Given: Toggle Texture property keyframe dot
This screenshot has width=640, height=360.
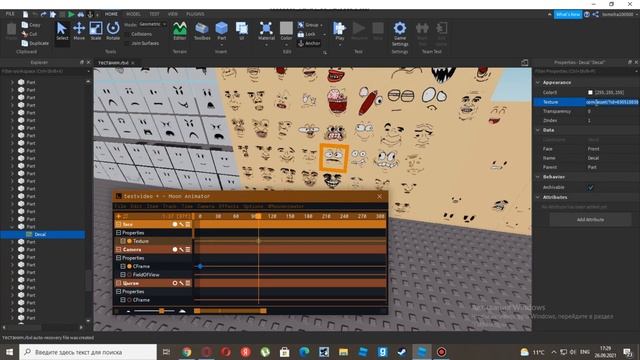Looking at the screenshot, I should coord(129,241).
